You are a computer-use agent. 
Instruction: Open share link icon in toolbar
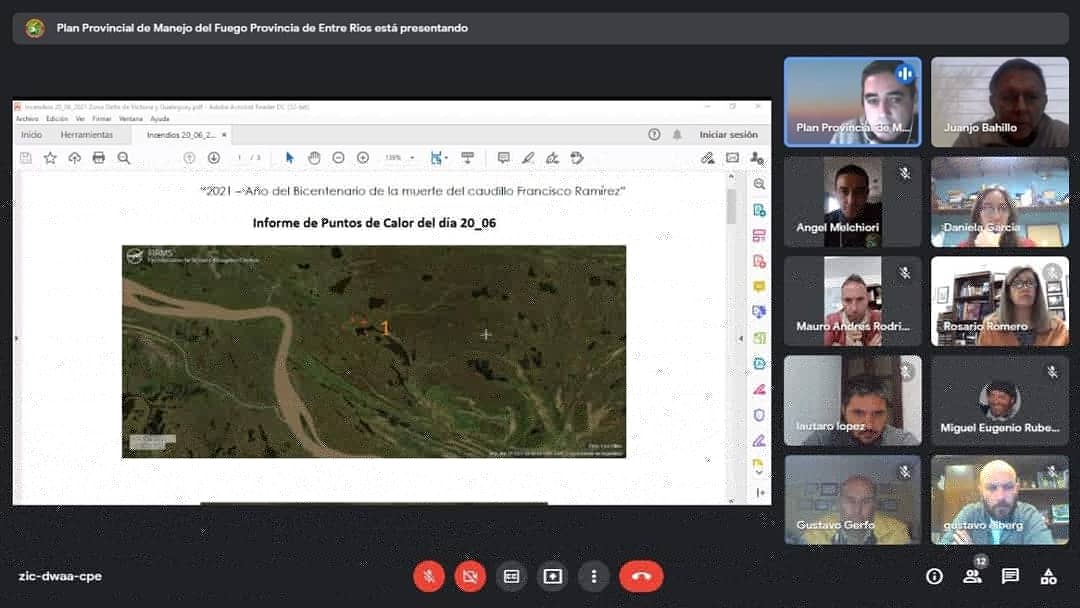(707, 158)
